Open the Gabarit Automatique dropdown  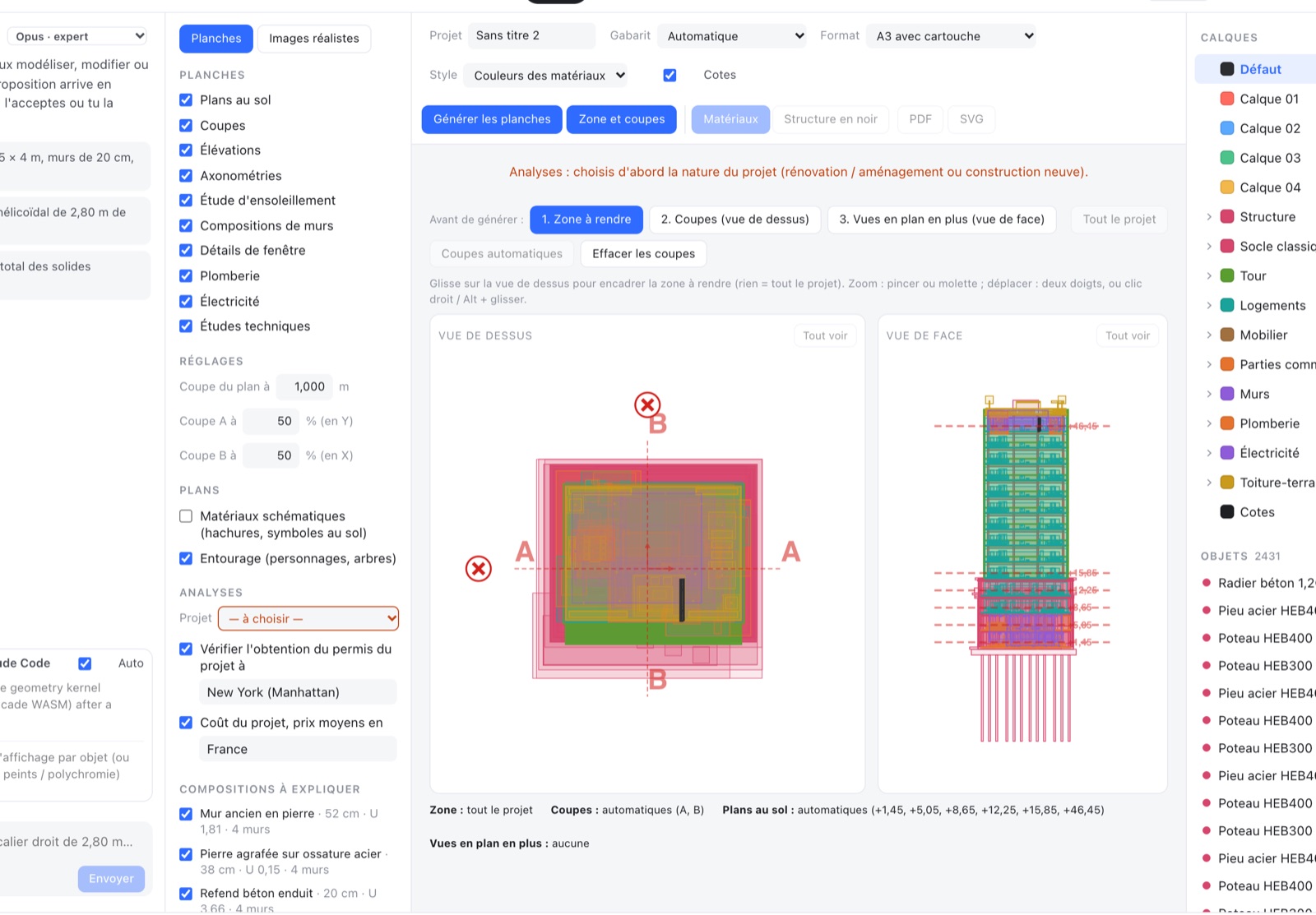732,36
